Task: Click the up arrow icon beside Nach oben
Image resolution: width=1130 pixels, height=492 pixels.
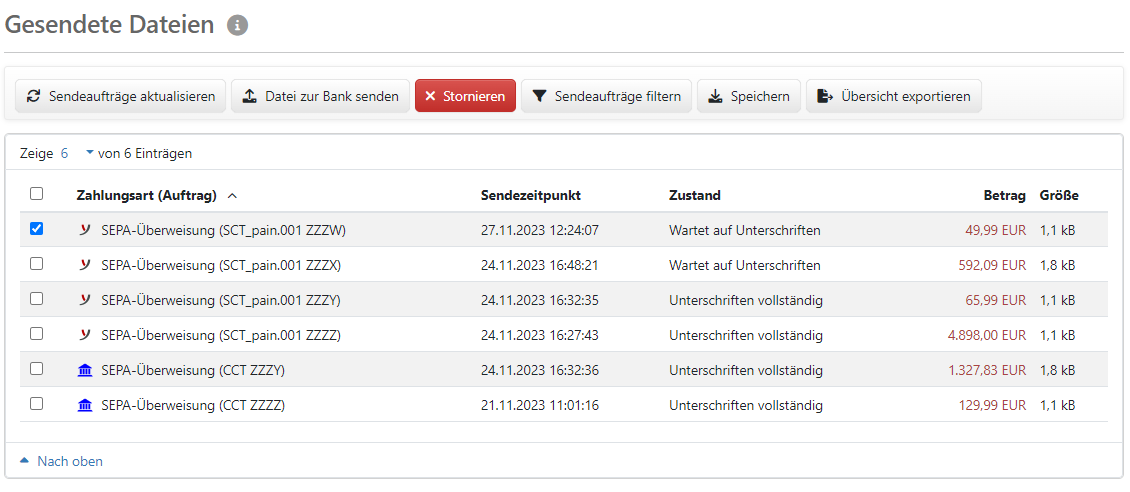Action: pos(25,461)
